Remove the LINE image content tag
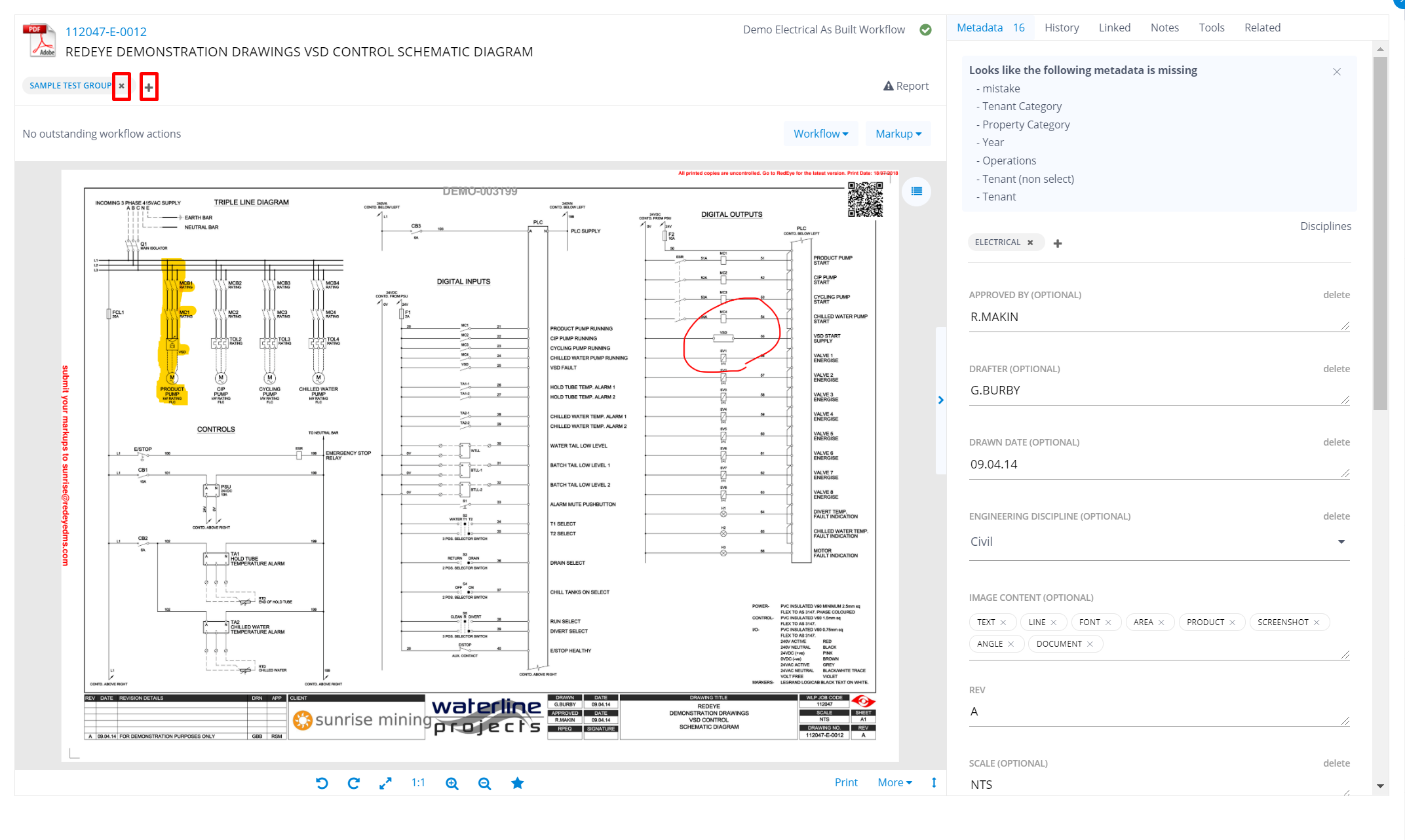 pos(1054,622)
